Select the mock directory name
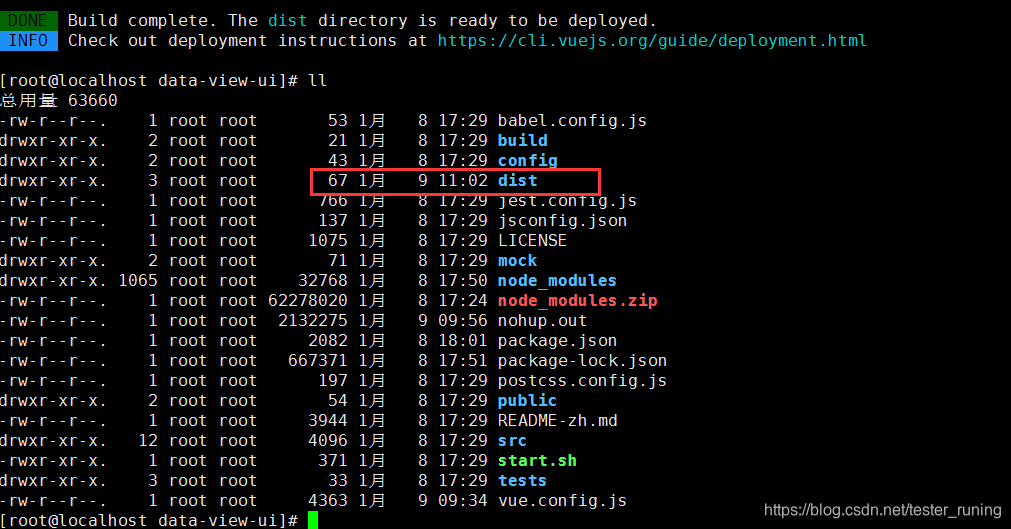1011x529 pixels. click(x=517, y=261)
